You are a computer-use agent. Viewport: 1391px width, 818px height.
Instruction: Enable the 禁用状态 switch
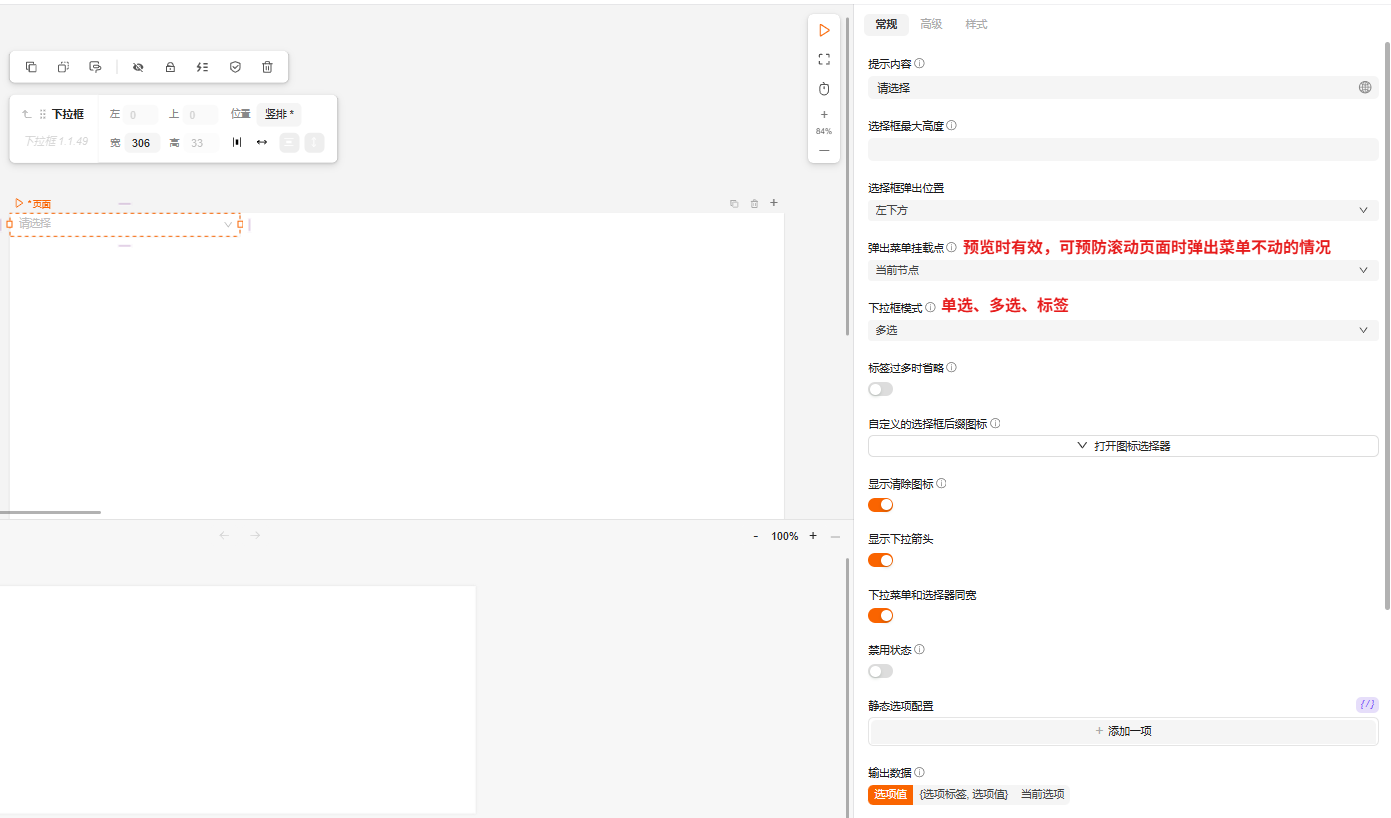pyautogui.click(x=880, y=671)
